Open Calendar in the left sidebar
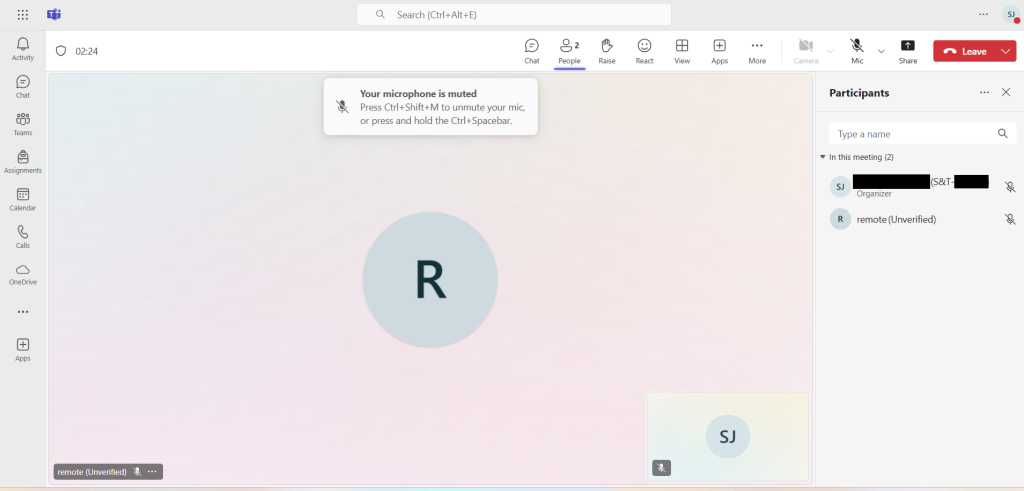 tap(23, 199)
